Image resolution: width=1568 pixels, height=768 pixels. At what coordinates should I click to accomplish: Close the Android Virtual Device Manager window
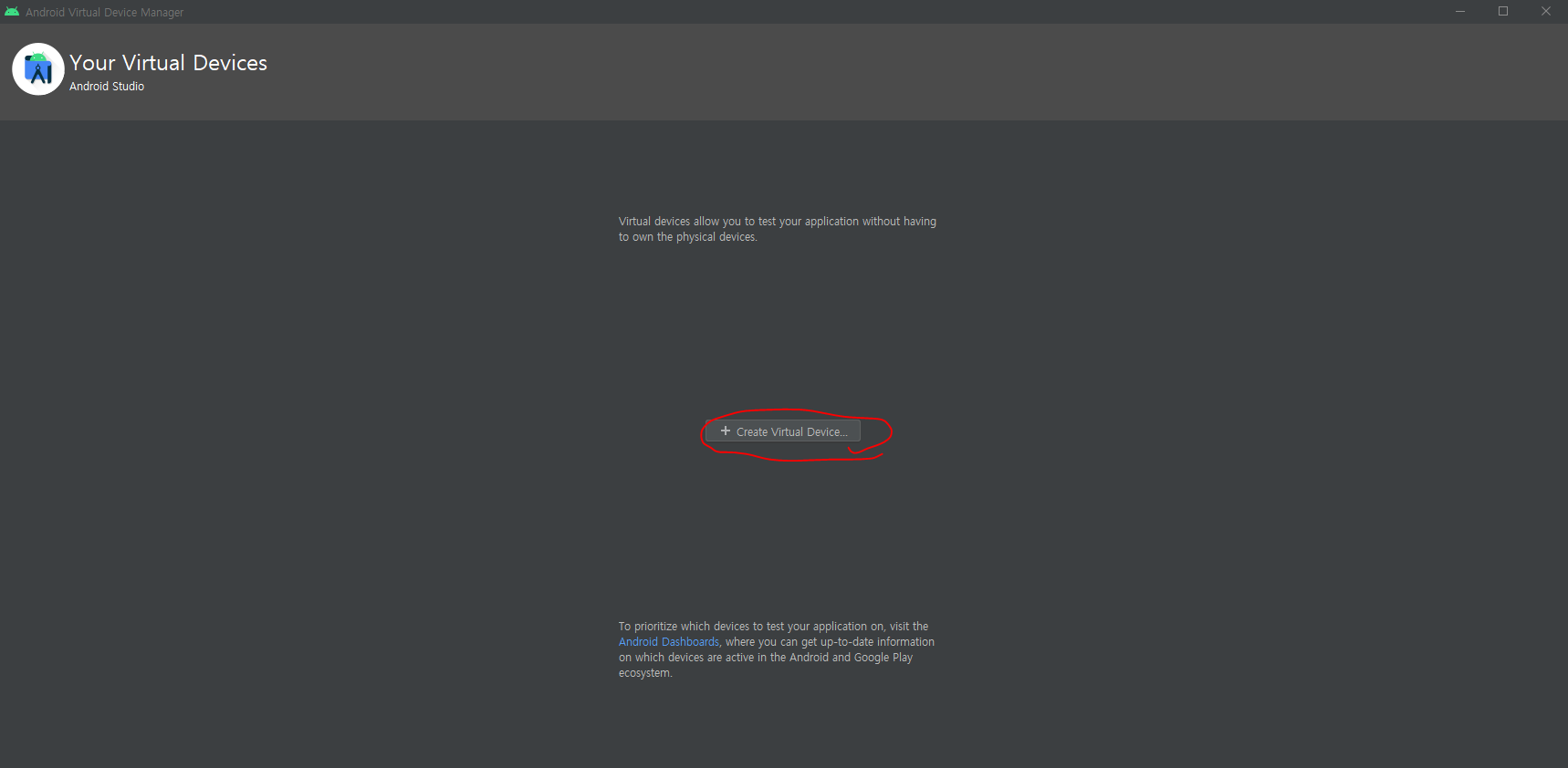pyautogui.click(x=1546, y=12)
